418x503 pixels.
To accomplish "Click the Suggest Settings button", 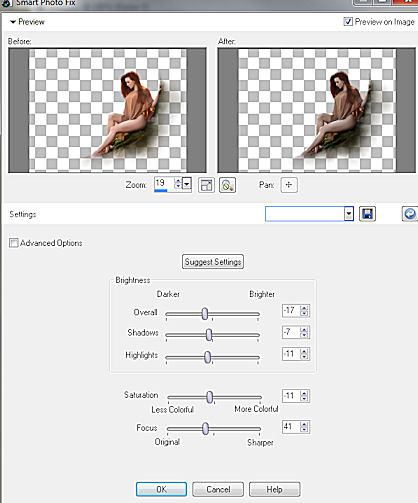I will (x=213, y=262).
